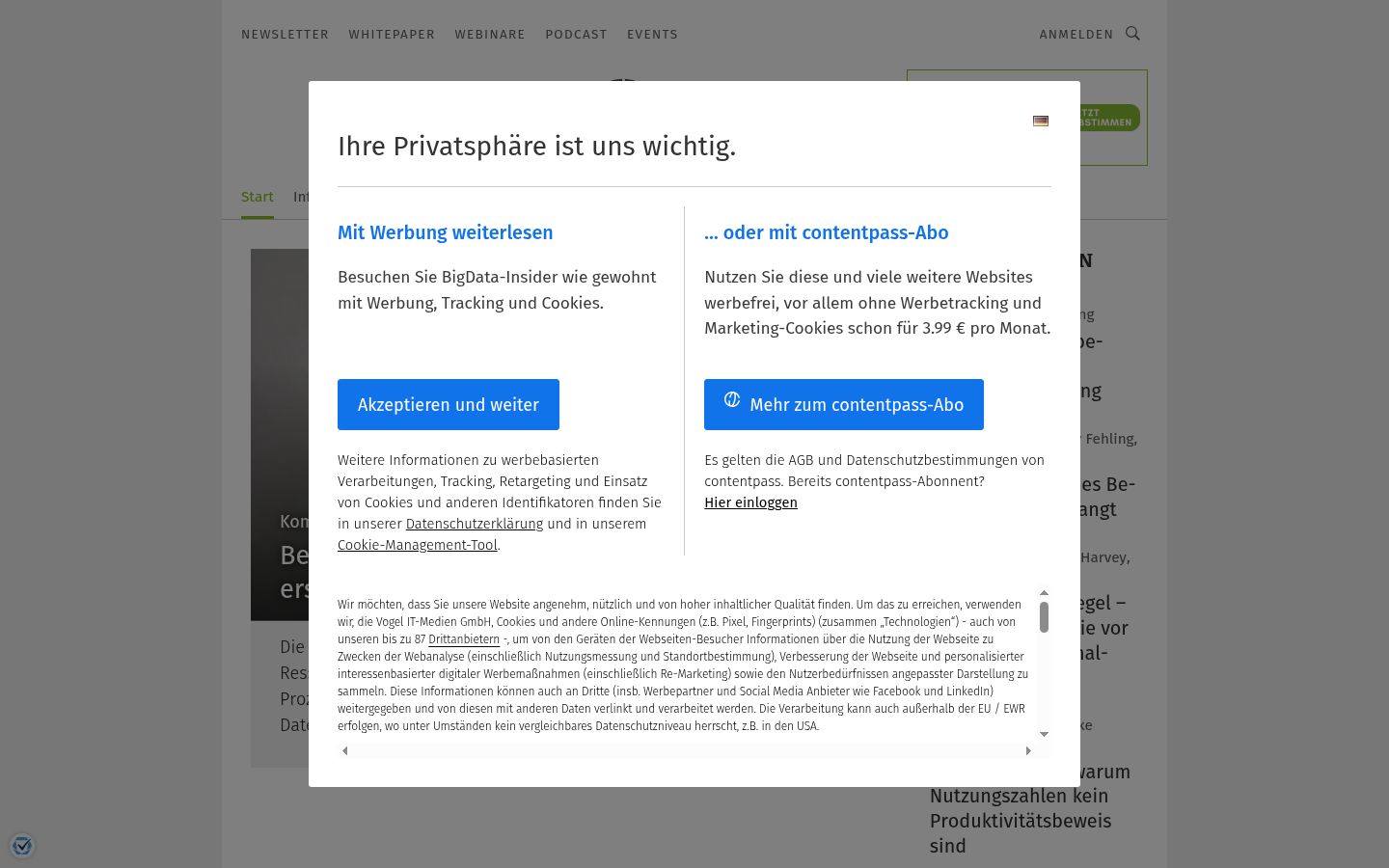Click "Mehr zum contentpass-Abo" button
Screen dimensions: 1389x868
[844, 404]
